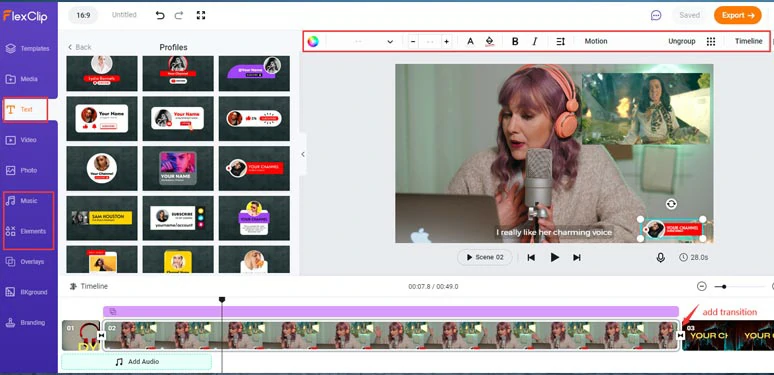
Task: Open the grid dots menu icon
Action: pos(711,41)
